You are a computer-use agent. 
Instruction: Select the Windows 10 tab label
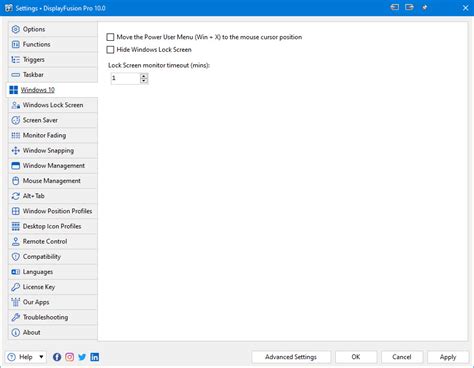(38, 90)
